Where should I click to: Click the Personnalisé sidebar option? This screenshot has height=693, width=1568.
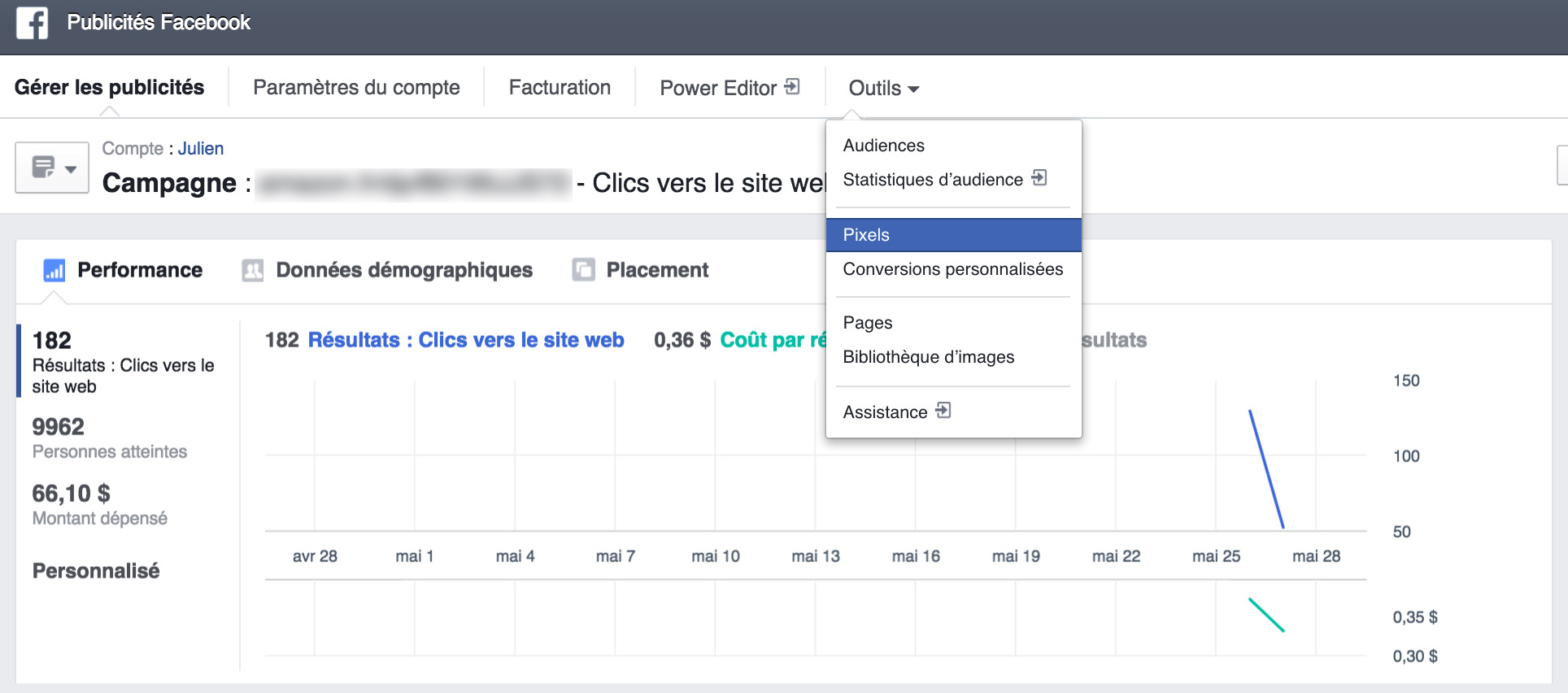pos(96,571)
